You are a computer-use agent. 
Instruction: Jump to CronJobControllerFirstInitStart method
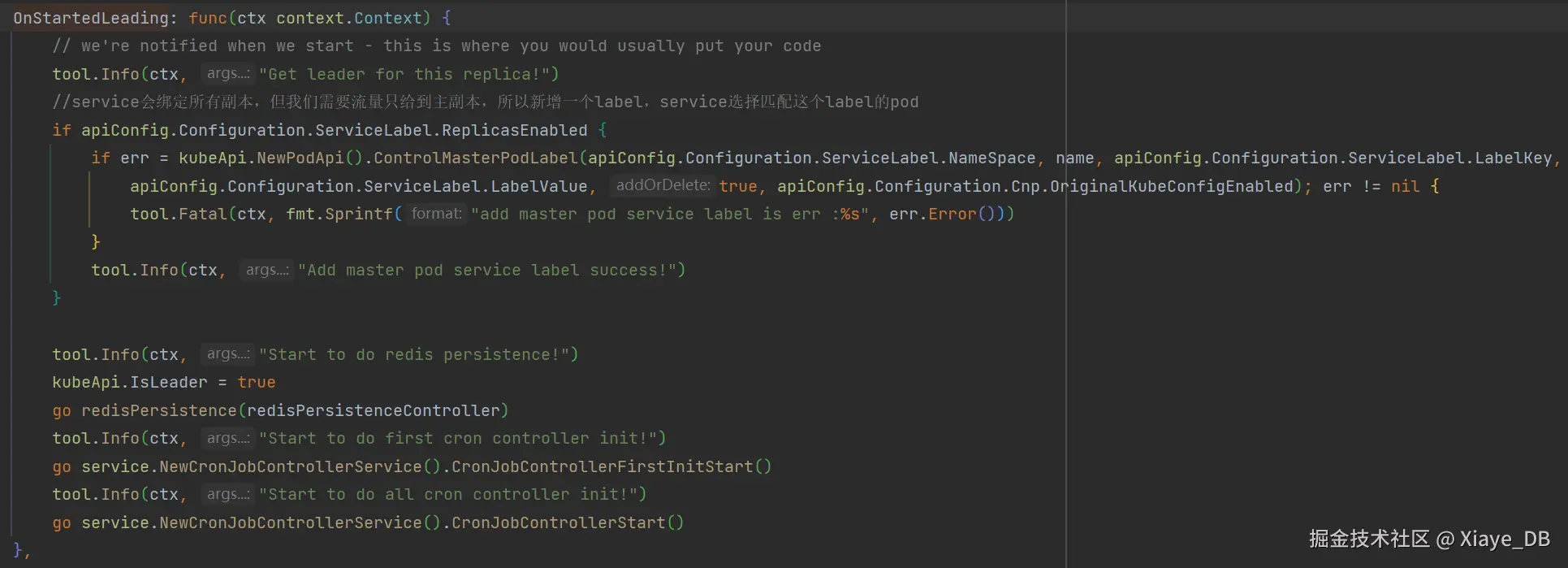coord(602,466)
